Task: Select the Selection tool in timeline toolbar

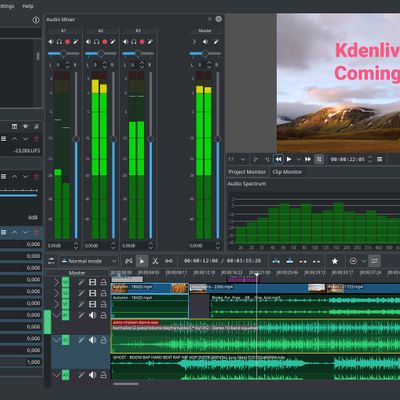Action: click(x=142, y=261)
